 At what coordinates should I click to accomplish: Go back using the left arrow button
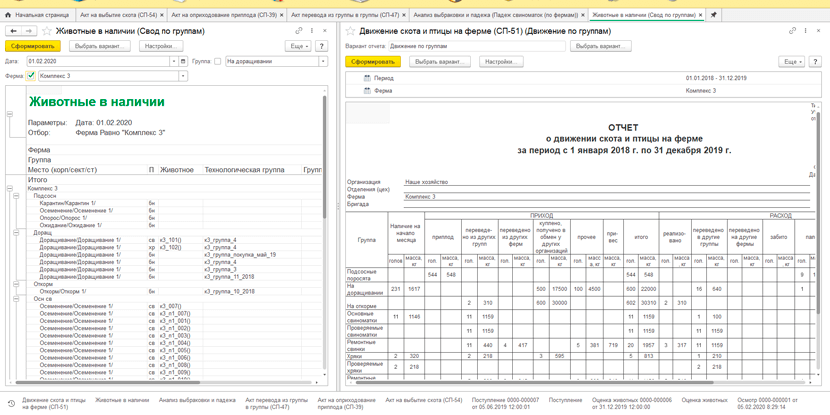click(13, 31)
